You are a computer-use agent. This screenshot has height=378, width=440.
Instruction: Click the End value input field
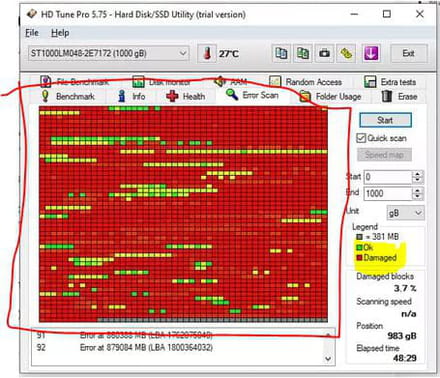pyautogui.click(x=388, y=193)
